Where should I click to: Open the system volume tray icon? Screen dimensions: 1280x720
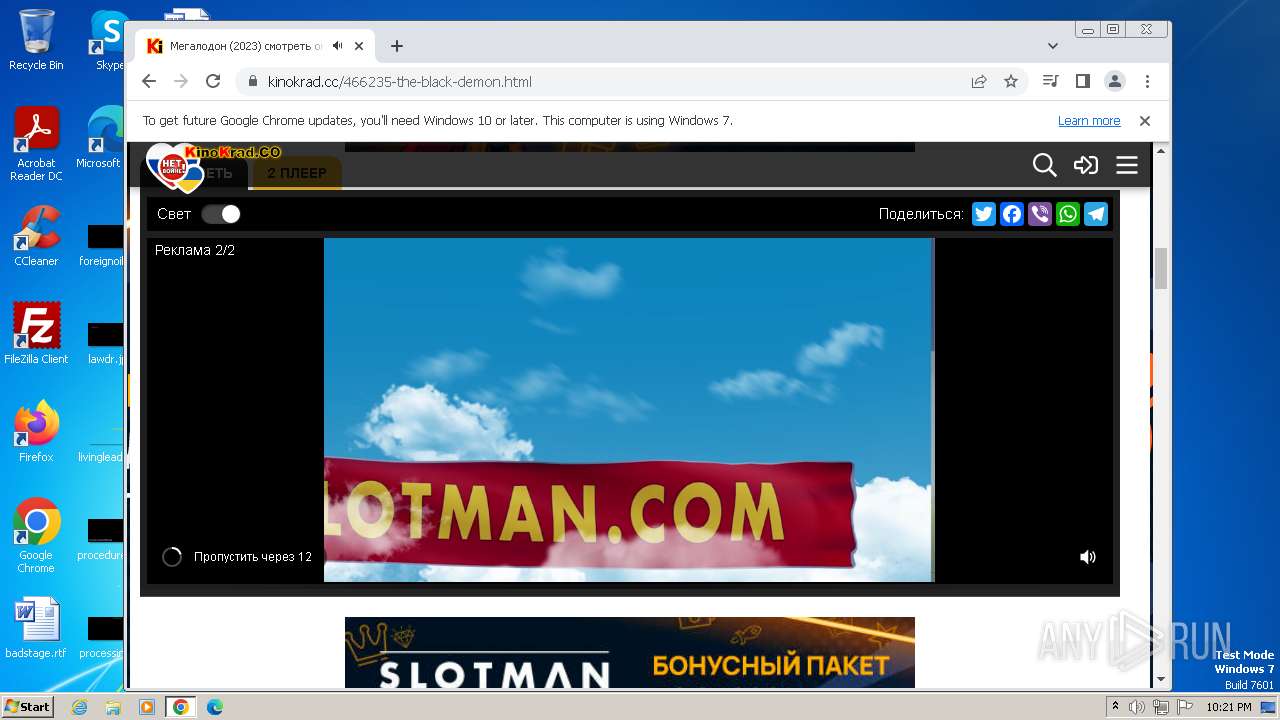pos(1137,707)
